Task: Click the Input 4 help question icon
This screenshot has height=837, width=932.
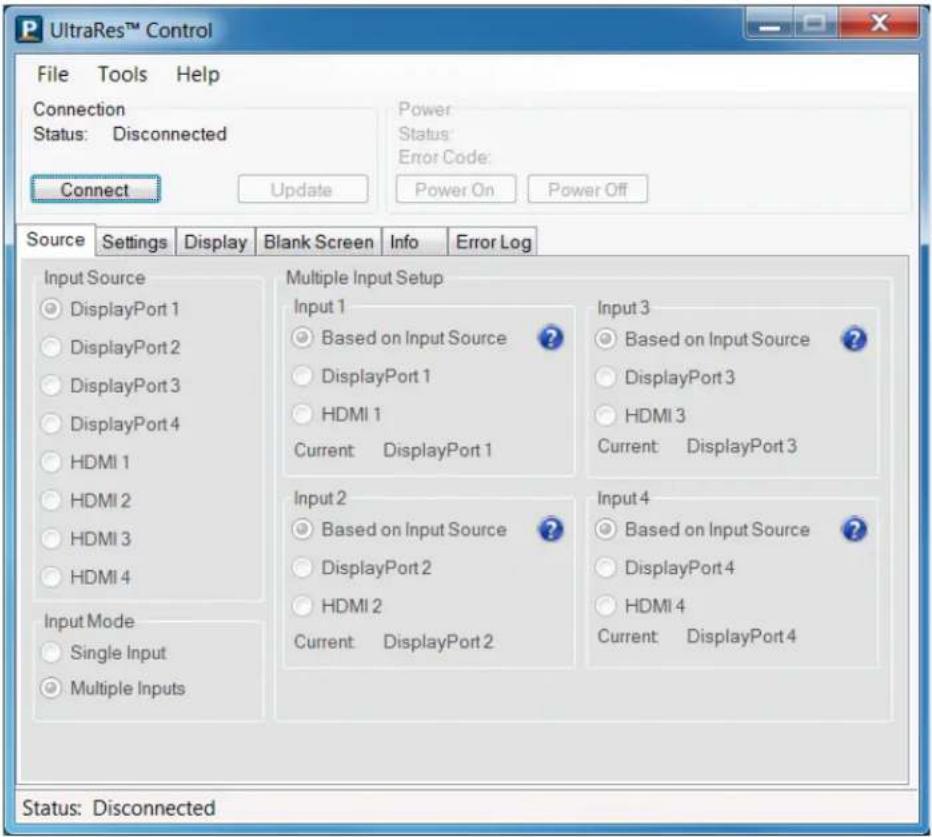Action: [854, 529]
